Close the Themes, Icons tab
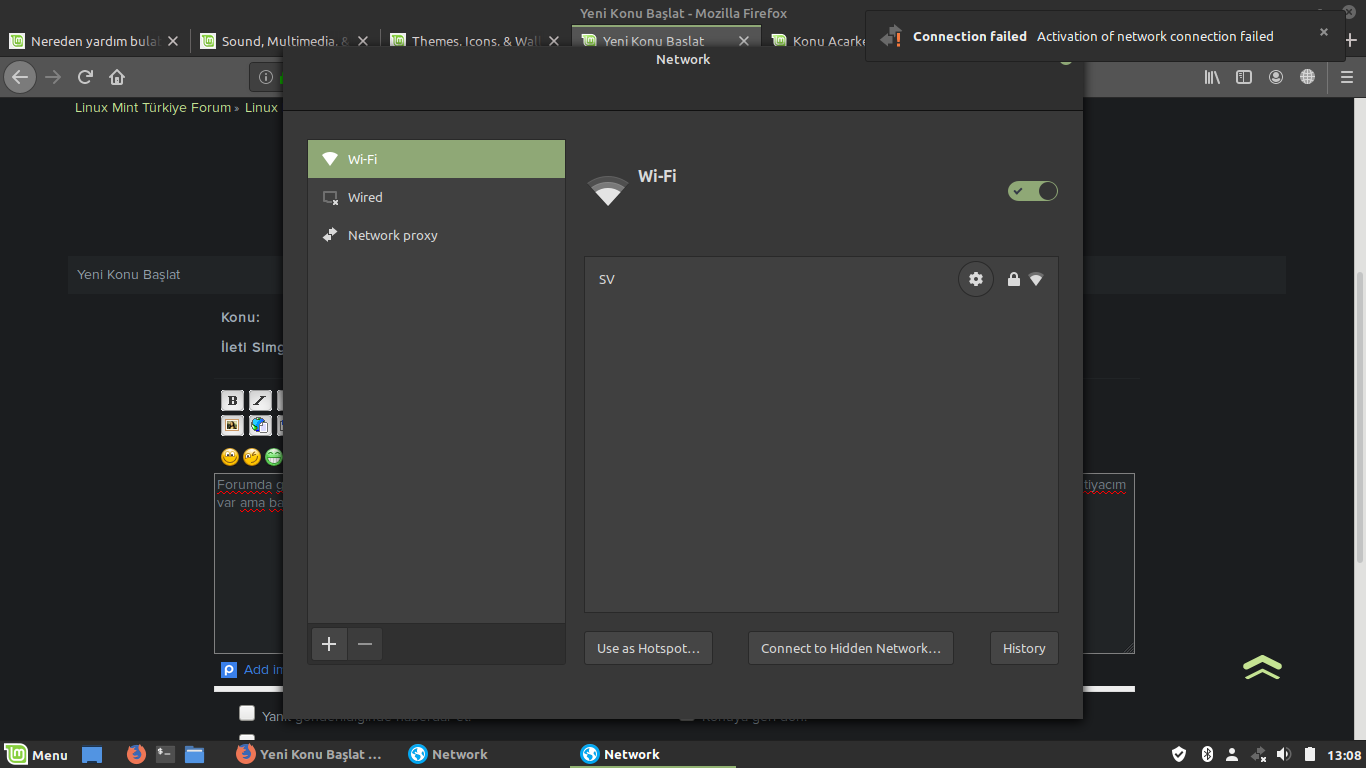The image size is (1366, 768). point(553,41)
